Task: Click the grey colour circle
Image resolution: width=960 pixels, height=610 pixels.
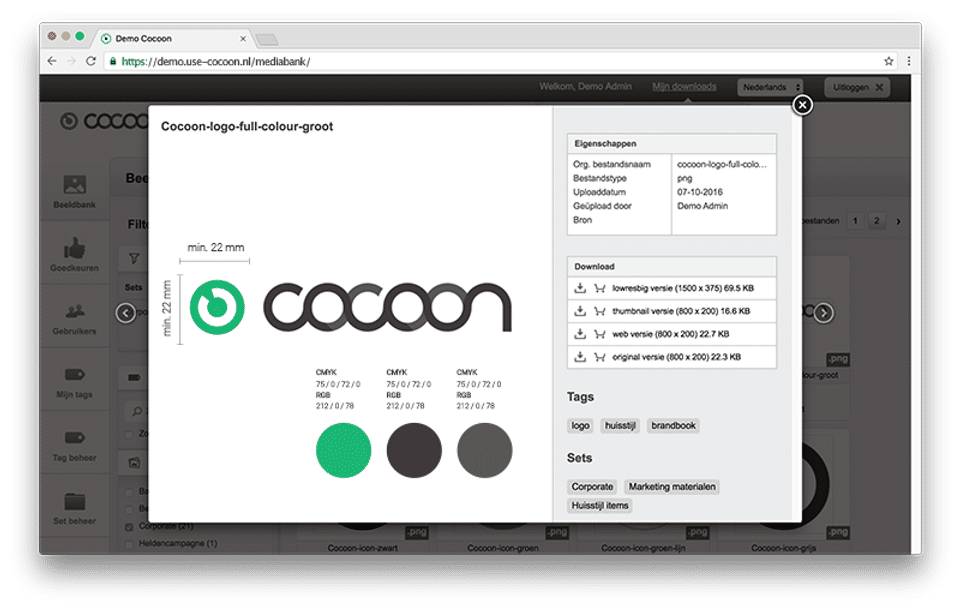Action: click(484, 450)
